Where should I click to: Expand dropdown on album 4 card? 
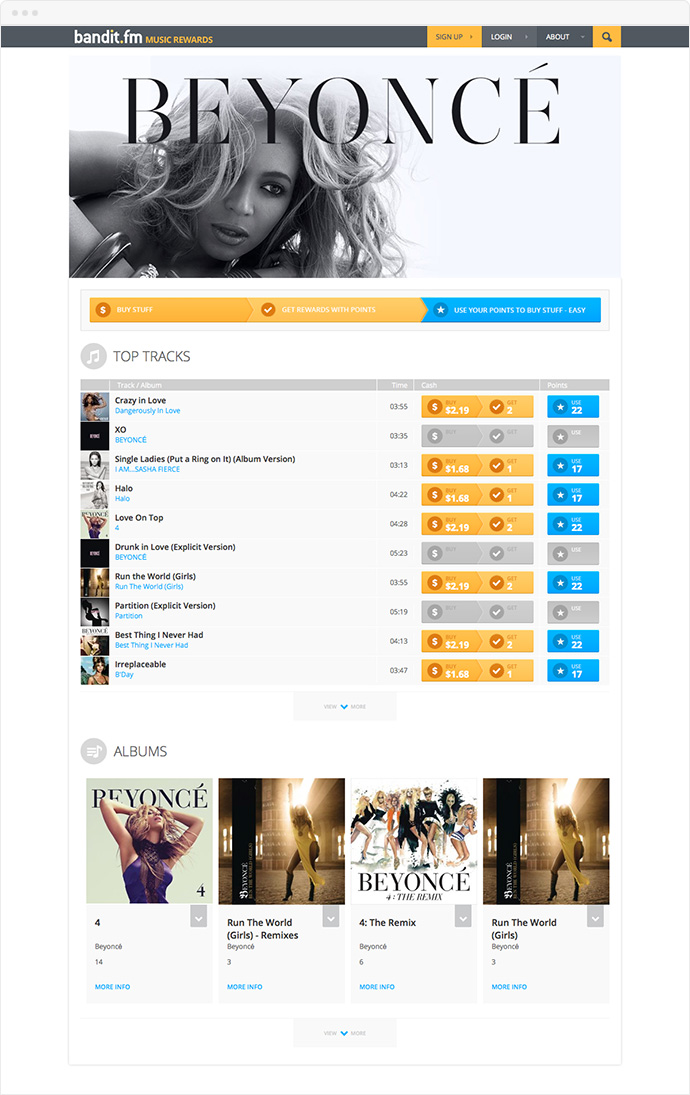(x=198, y=916)
